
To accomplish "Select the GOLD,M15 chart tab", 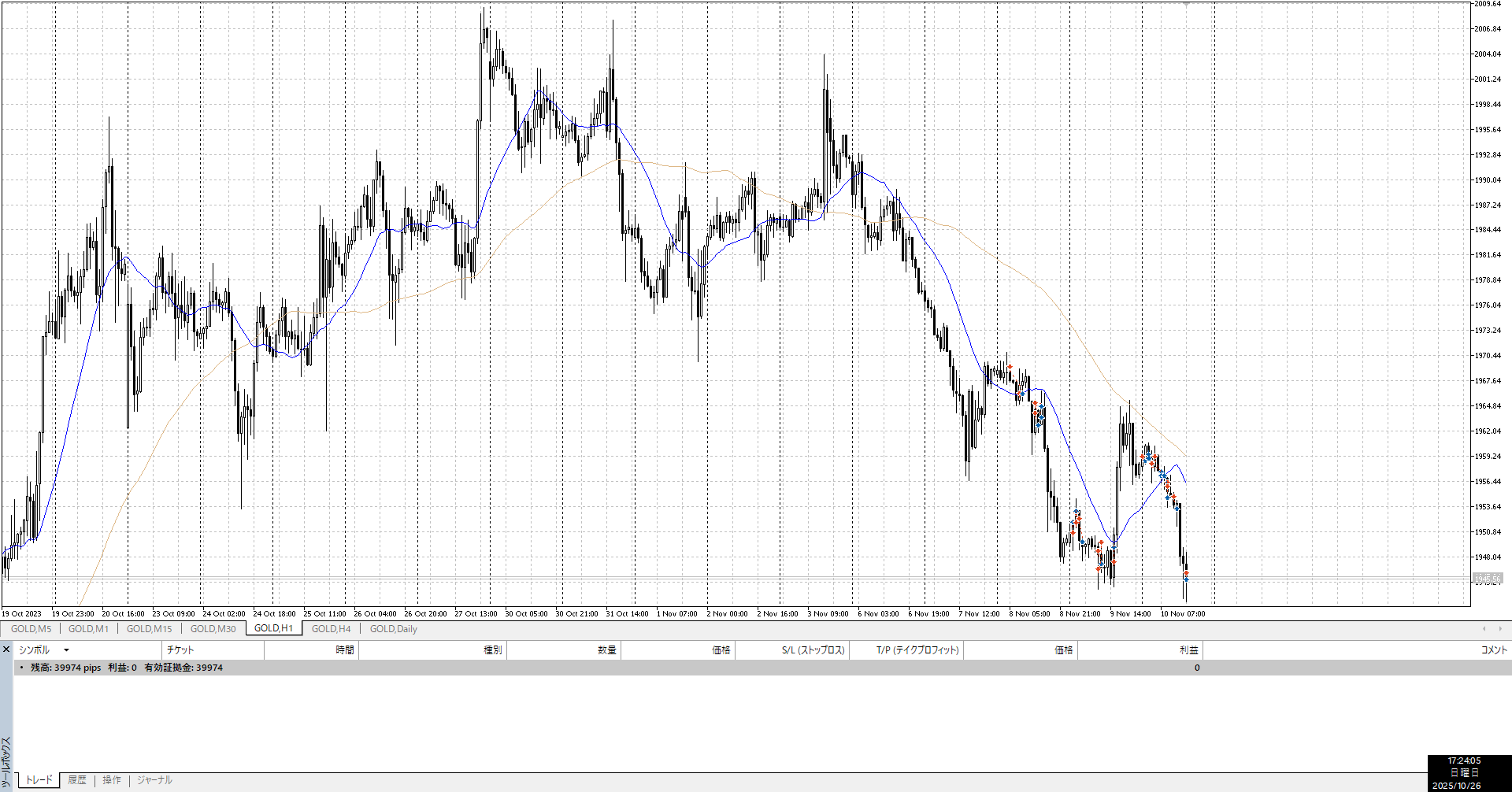I will click(149, 628).
